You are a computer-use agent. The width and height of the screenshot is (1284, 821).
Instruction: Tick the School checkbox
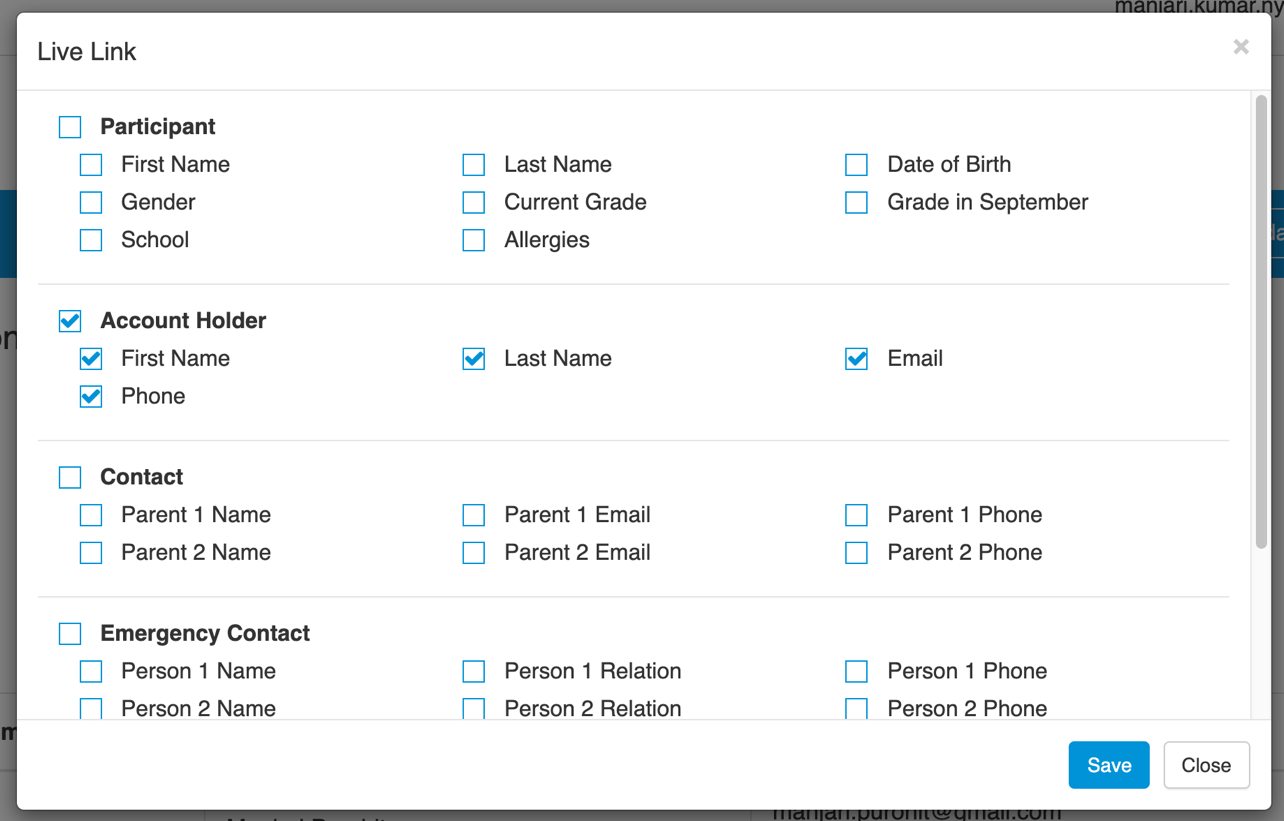coord(91,241)
